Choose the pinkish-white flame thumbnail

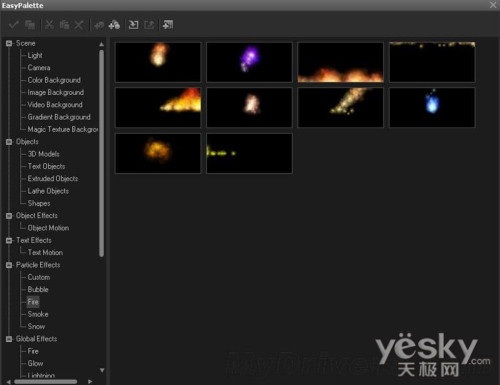click(249, 108)
